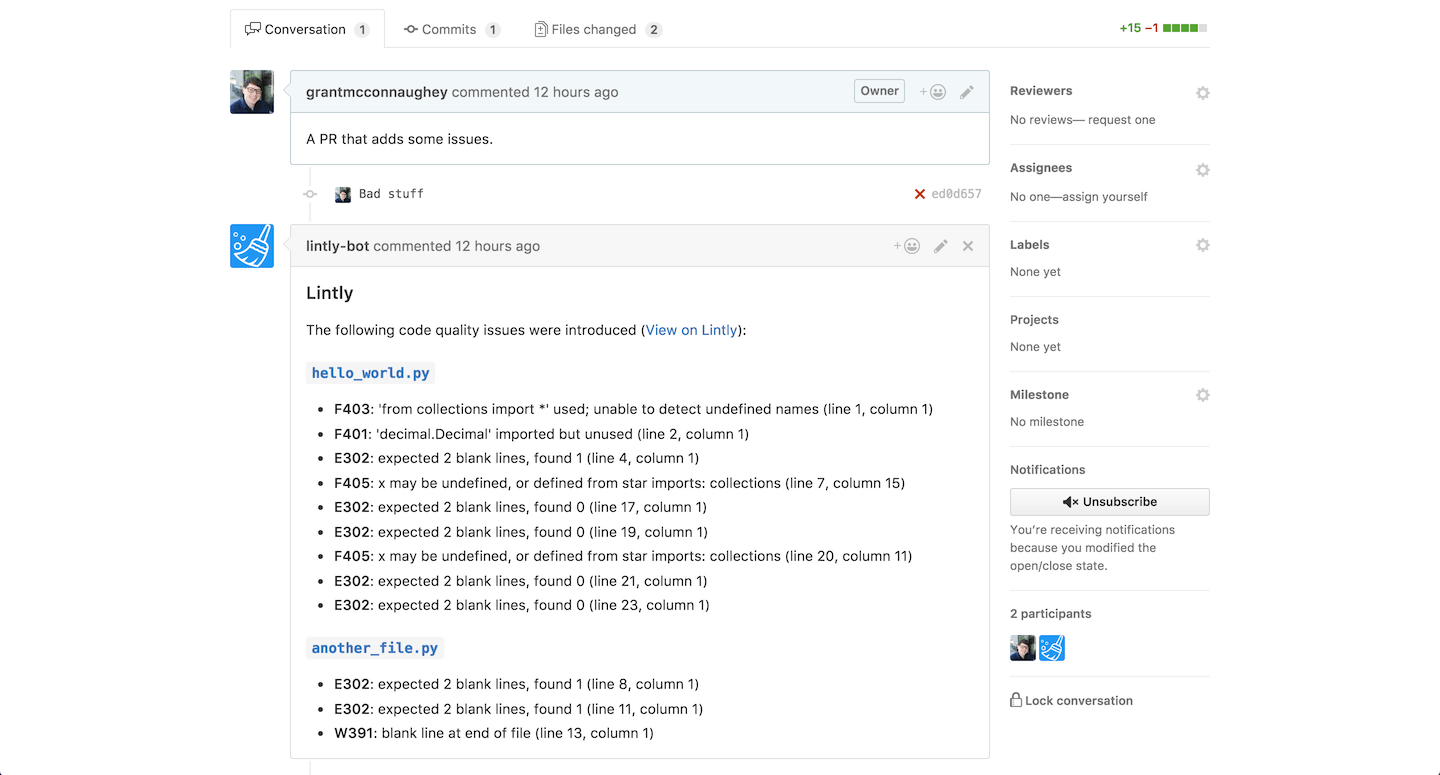Open Assignees settings gear
The image size is (1440, 775).
pyautogui.click(x=1203, y=170)
